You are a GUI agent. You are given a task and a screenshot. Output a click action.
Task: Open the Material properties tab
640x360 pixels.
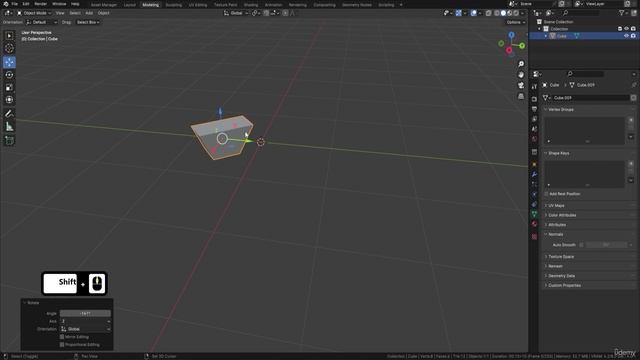click(534, 224)
